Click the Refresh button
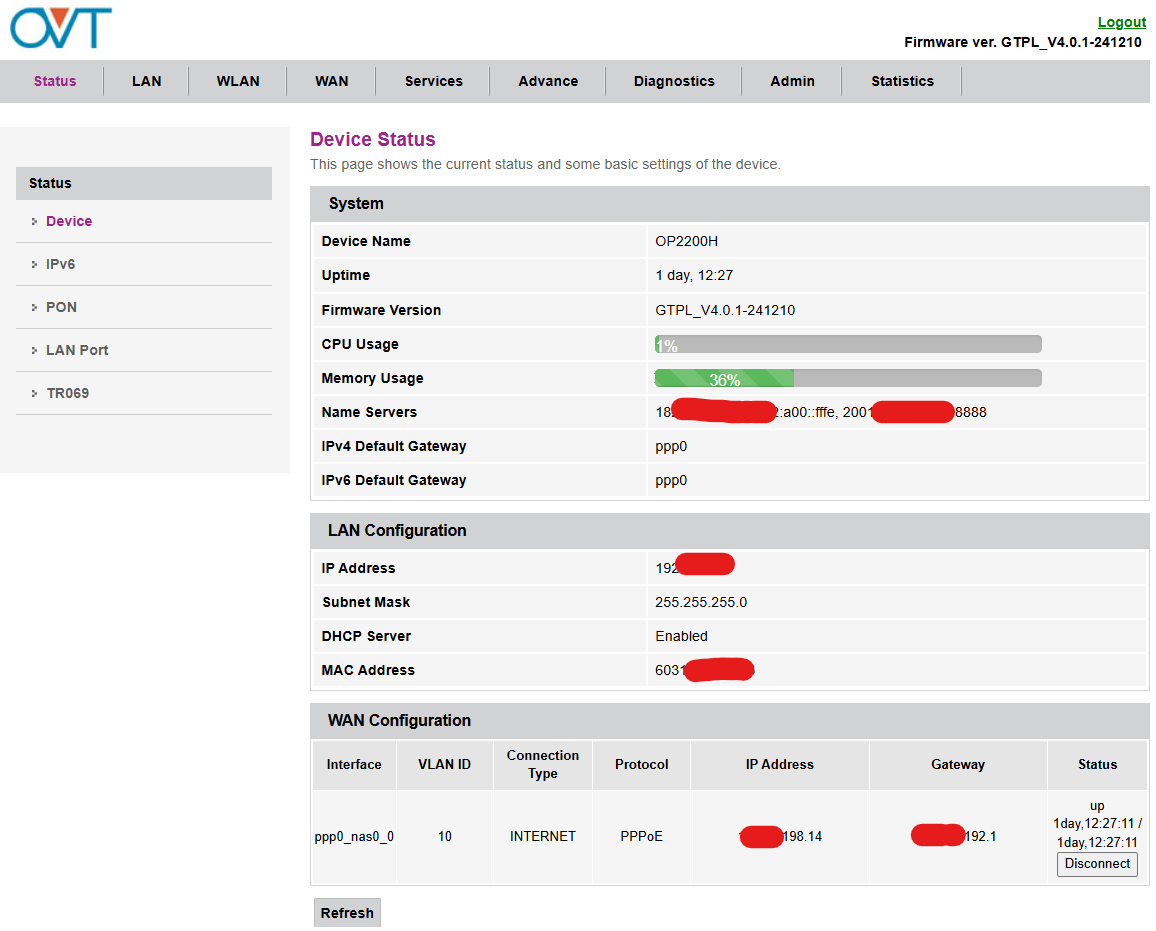The height and width of the screenshot is (931, 1156). 347,913
